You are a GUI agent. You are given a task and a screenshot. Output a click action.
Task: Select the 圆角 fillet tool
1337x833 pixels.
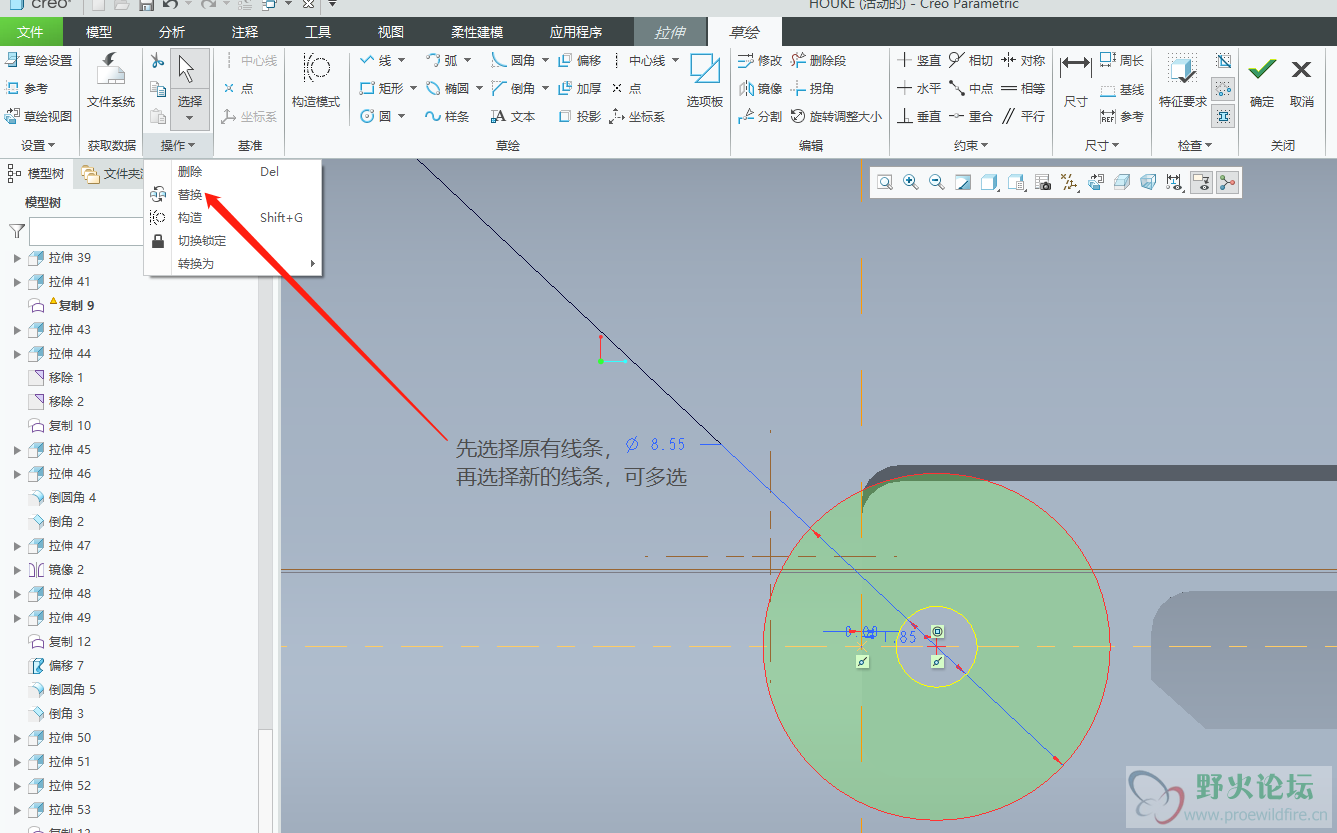(x=514, y=60)
